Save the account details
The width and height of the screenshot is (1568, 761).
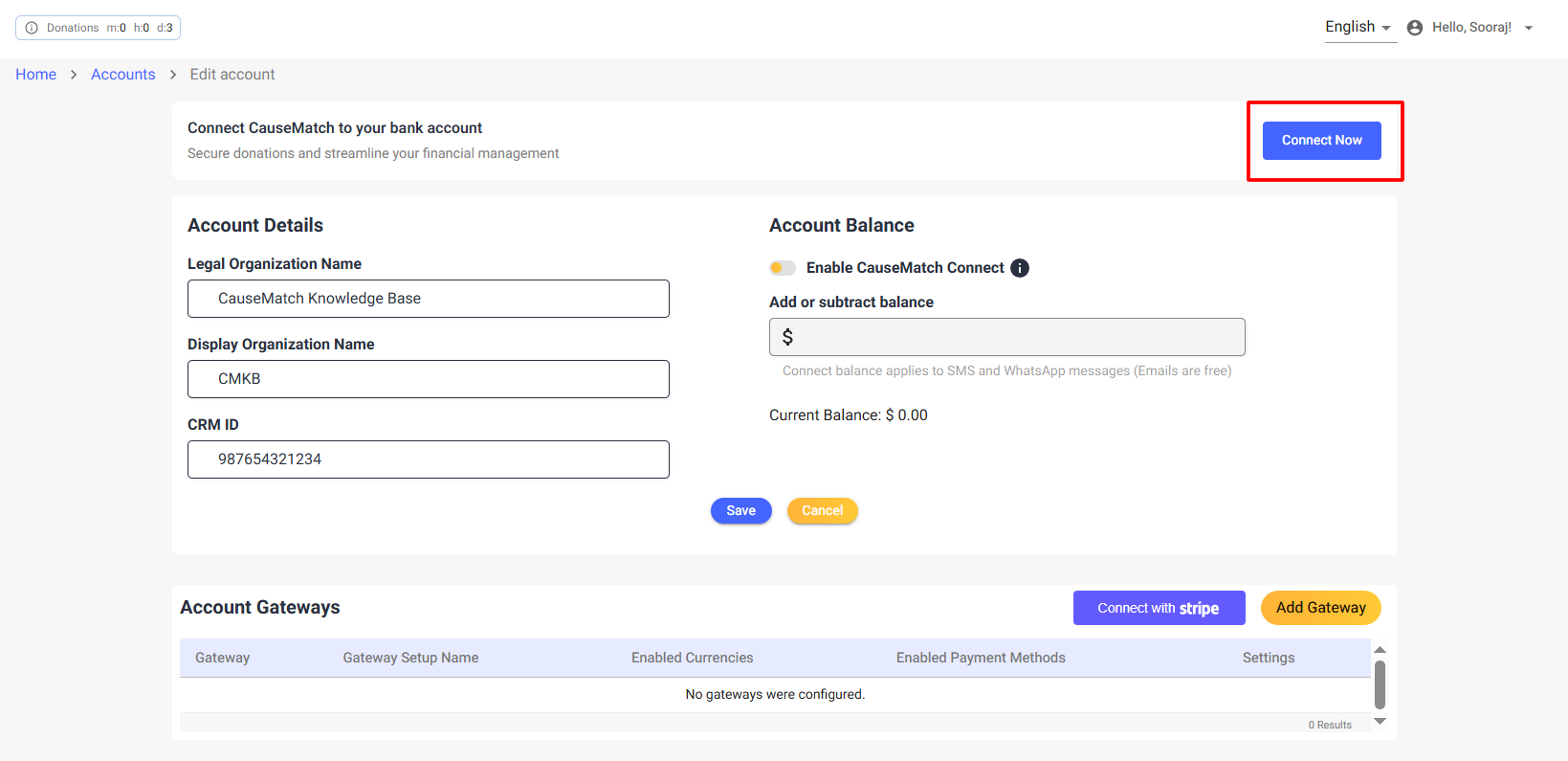point(740,511)
